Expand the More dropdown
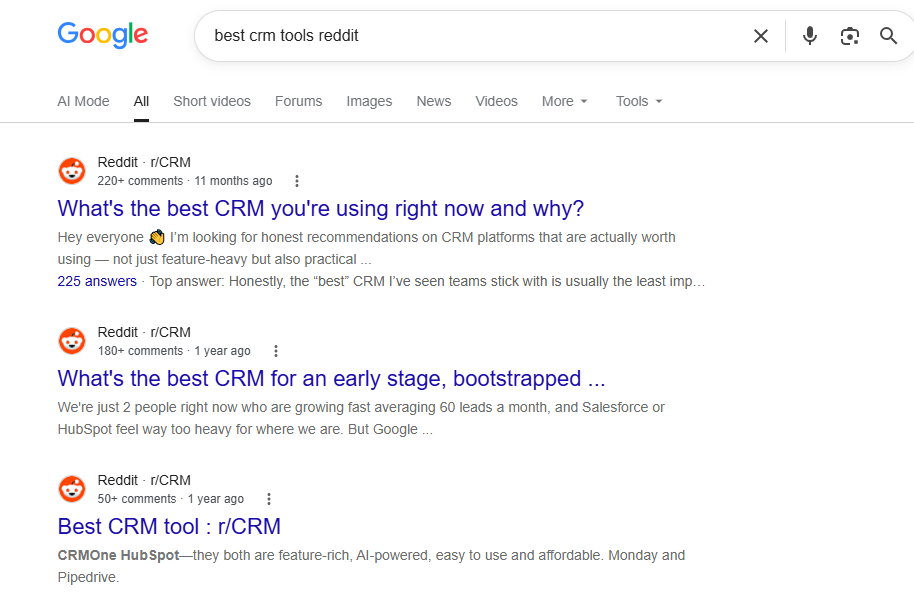 pyautogui.click(x=564, y=101)
